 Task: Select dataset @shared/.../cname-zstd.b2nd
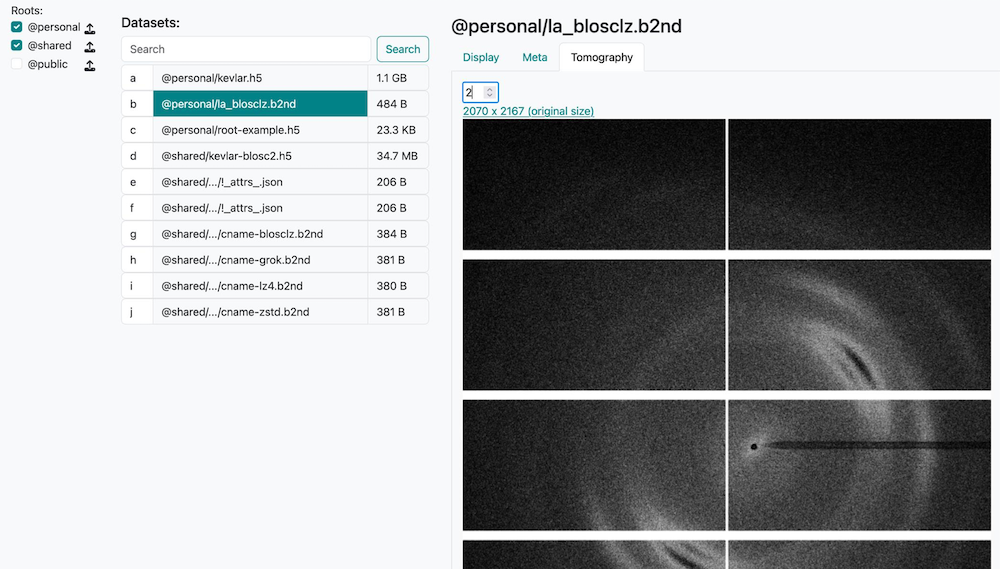(x=260, y=312)
